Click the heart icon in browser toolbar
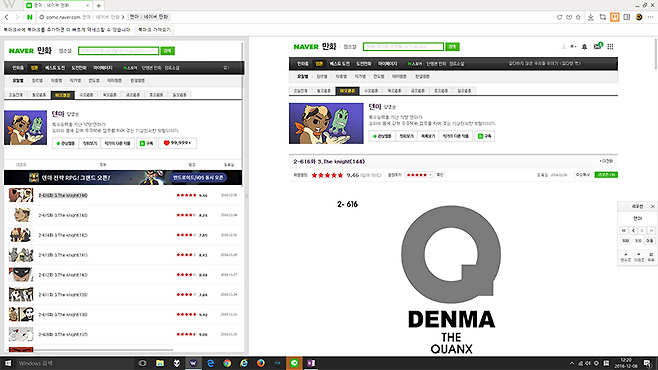This screenshot has height=370, width=658. pos(569,17)
